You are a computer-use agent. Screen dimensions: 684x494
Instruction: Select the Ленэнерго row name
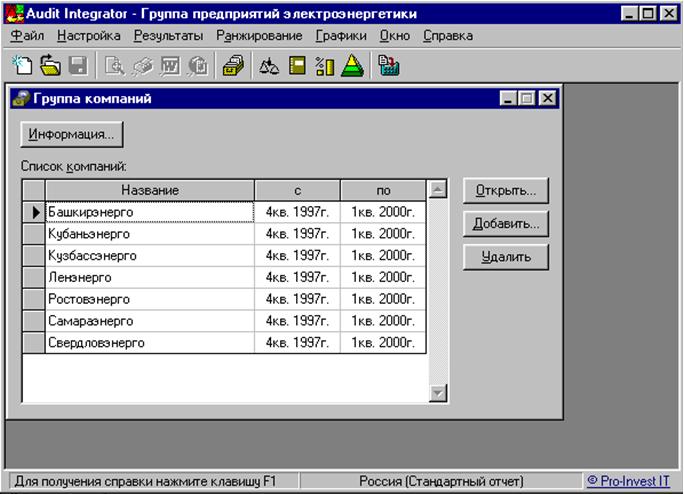click(x=150, y=278)
